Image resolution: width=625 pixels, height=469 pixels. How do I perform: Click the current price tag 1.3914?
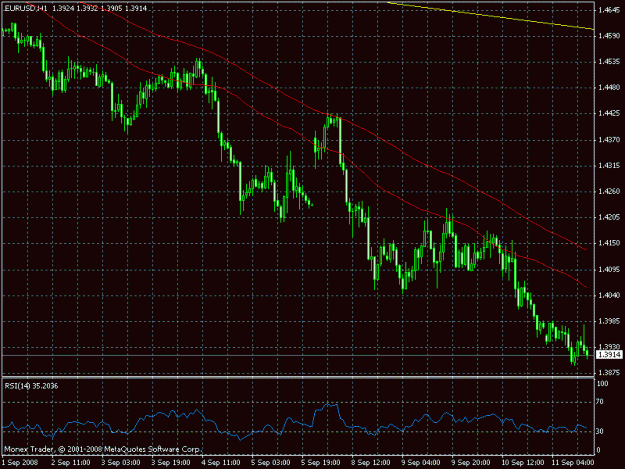[x=610, y=354]
